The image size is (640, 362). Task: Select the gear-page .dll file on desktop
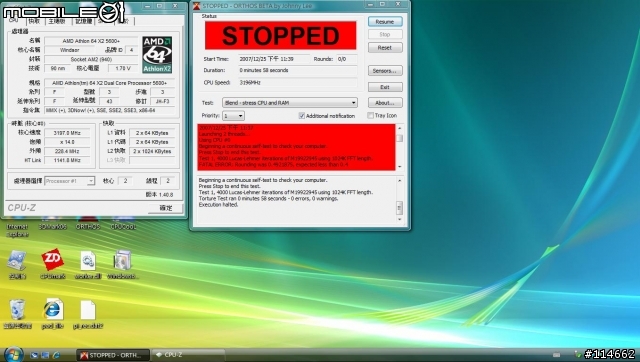click(88, 260)
